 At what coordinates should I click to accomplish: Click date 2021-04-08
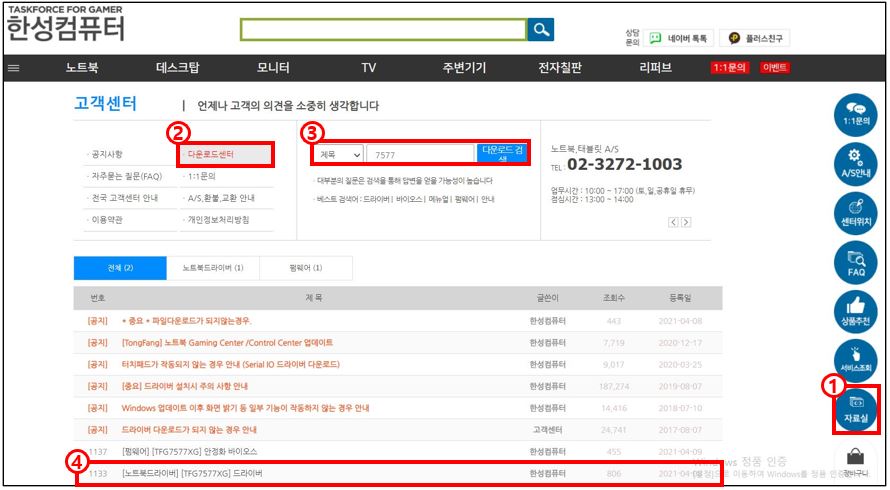pos(680,321)
